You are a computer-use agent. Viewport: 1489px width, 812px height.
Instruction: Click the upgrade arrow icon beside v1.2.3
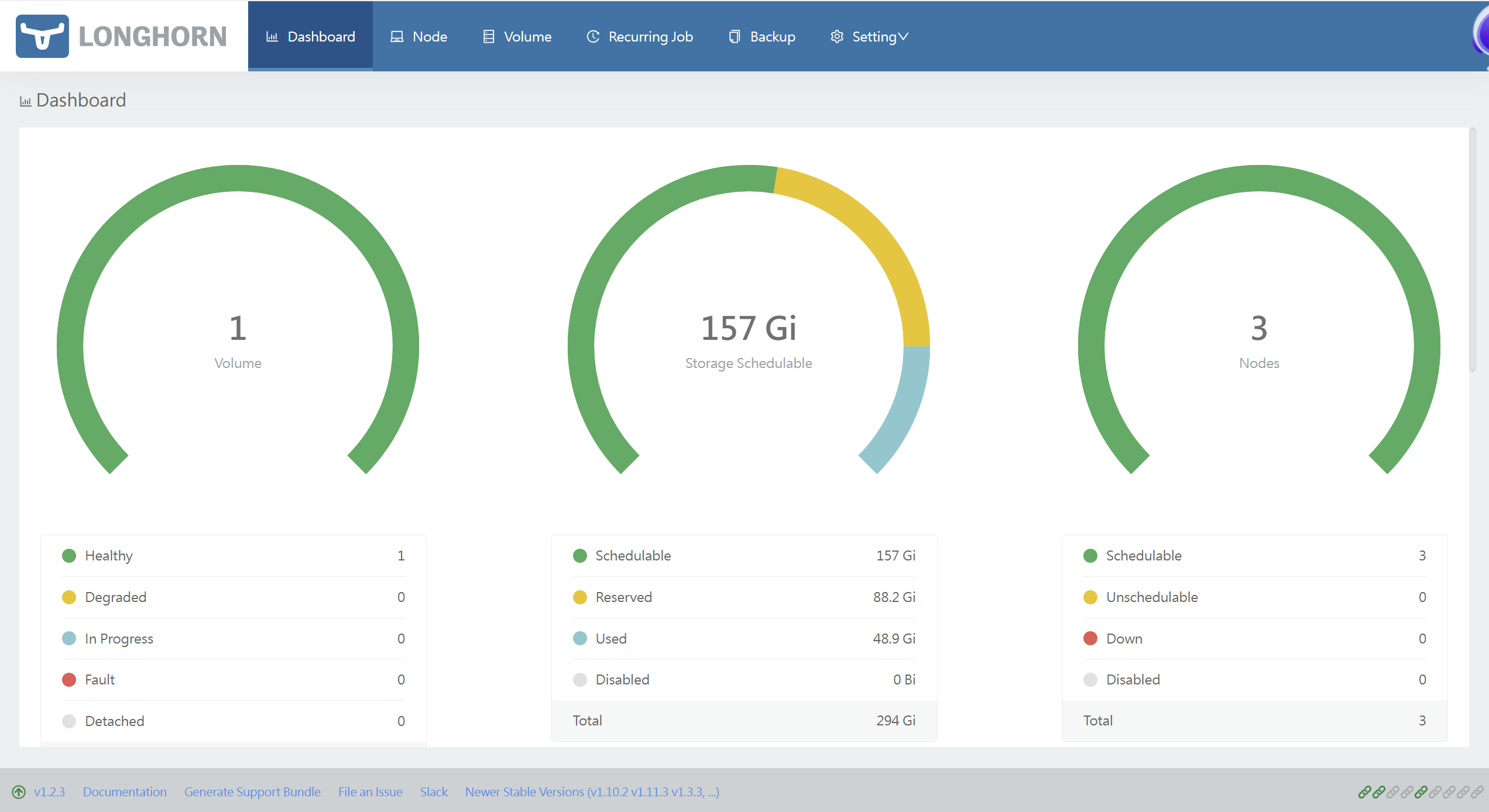click(x=19, y=792)
